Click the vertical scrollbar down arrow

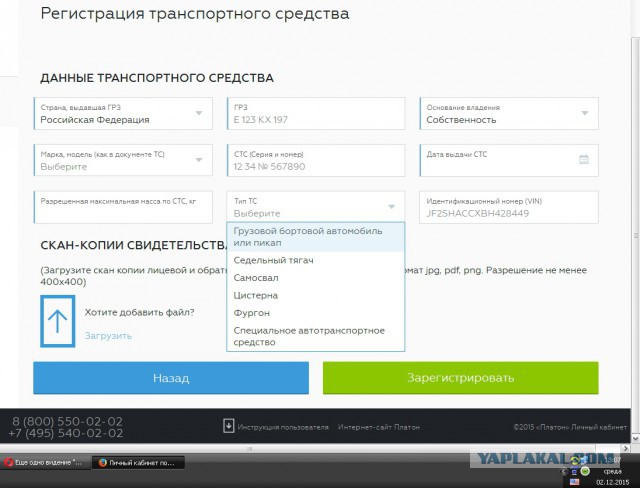pyautogui.click(x=636, y=439)
